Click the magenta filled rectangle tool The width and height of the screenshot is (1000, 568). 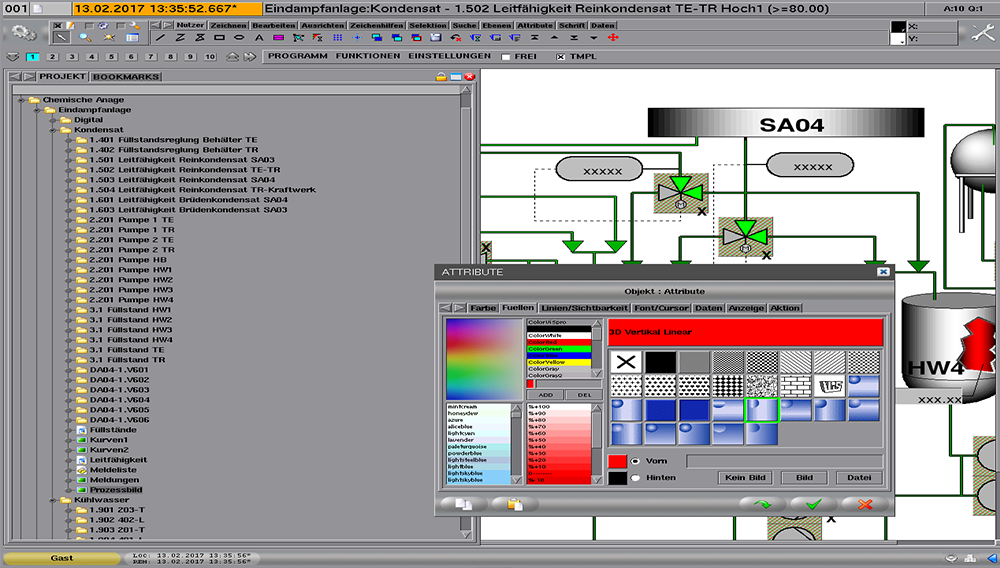279,38
